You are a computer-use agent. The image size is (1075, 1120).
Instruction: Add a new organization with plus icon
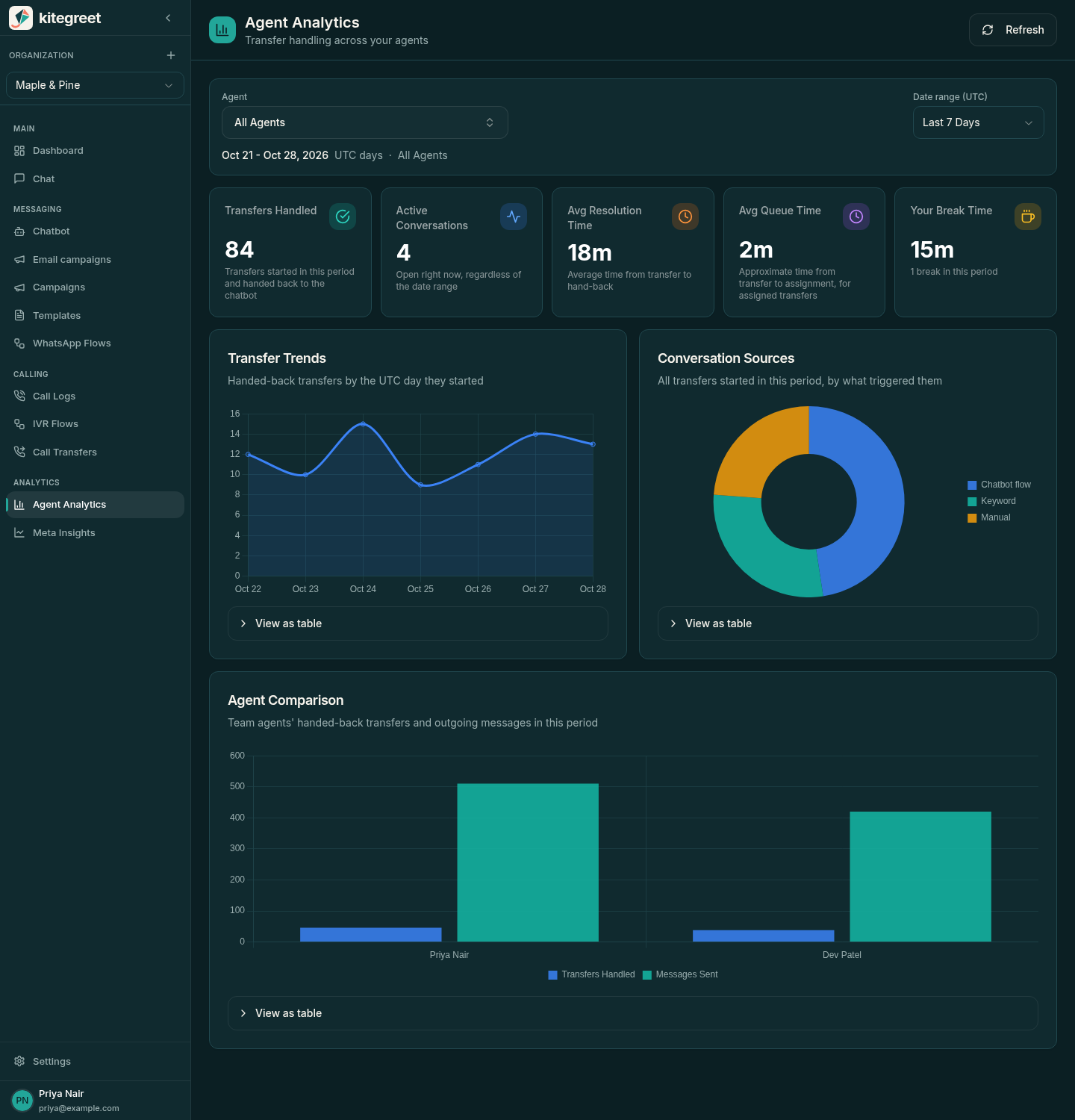coord(171,55)
